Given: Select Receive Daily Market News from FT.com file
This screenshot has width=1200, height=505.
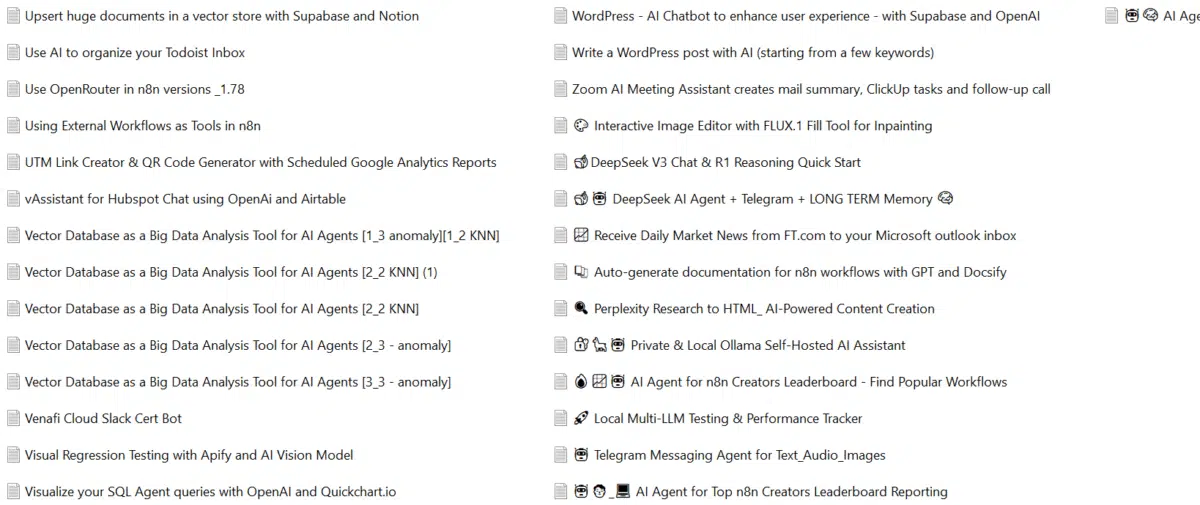Looking at the screenshot, I should tap(804, 235).
